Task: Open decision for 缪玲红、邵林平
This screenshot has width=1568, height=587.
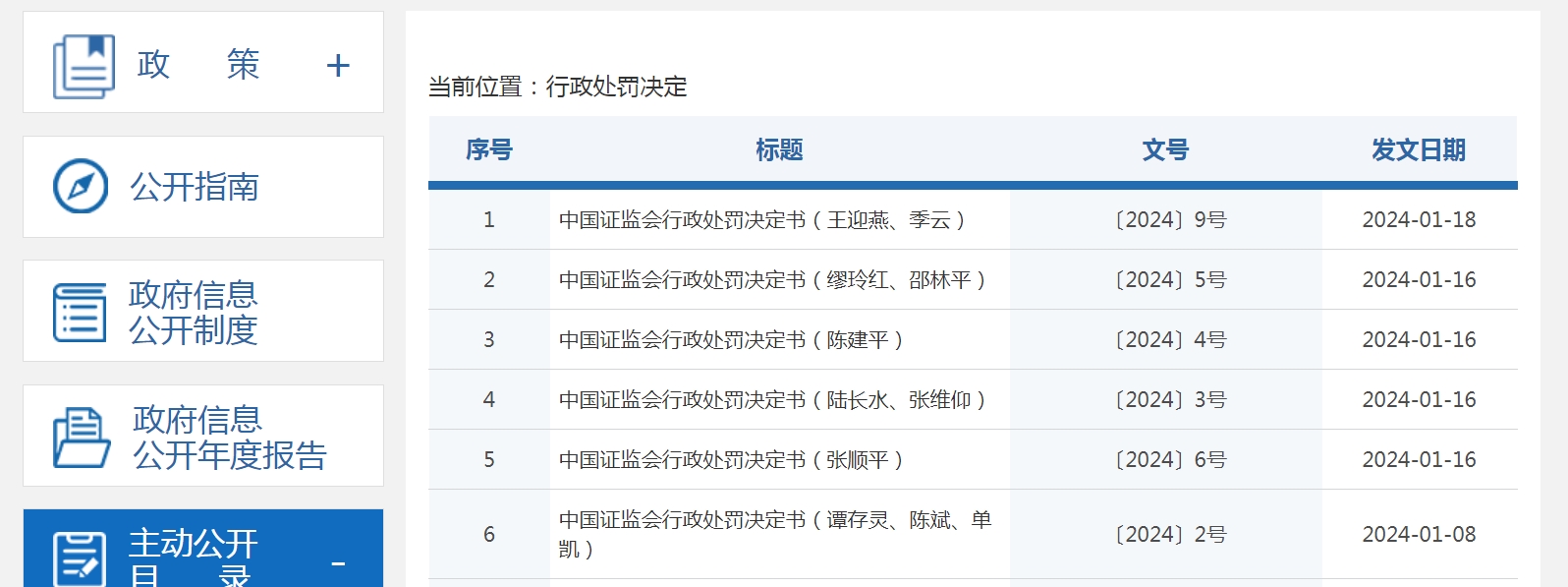Action: point(772,280)
